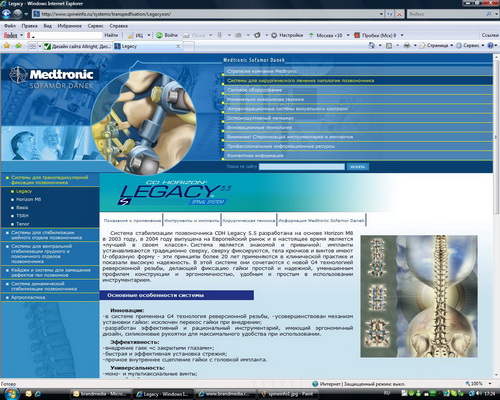Open the Хирургическая техника page tab
500x400 pixels.
(249, 221)
